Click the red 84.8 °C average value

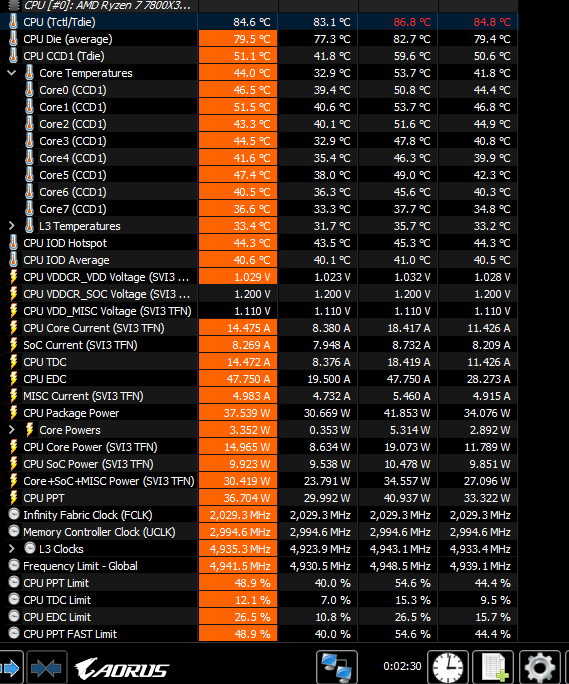click(x=492, y=22)
